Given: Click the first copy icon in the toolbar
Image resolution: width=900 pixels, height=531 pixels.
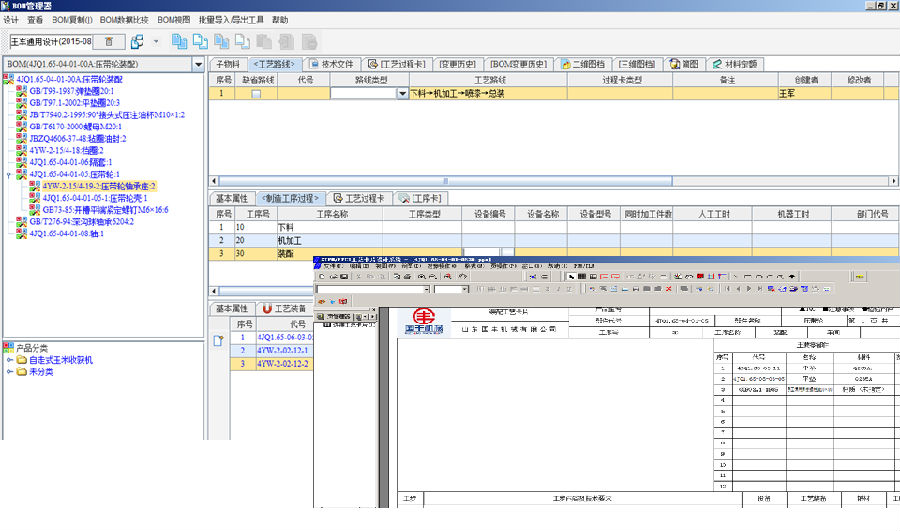Looking at the screenshot, I should (x=179, y=42).
